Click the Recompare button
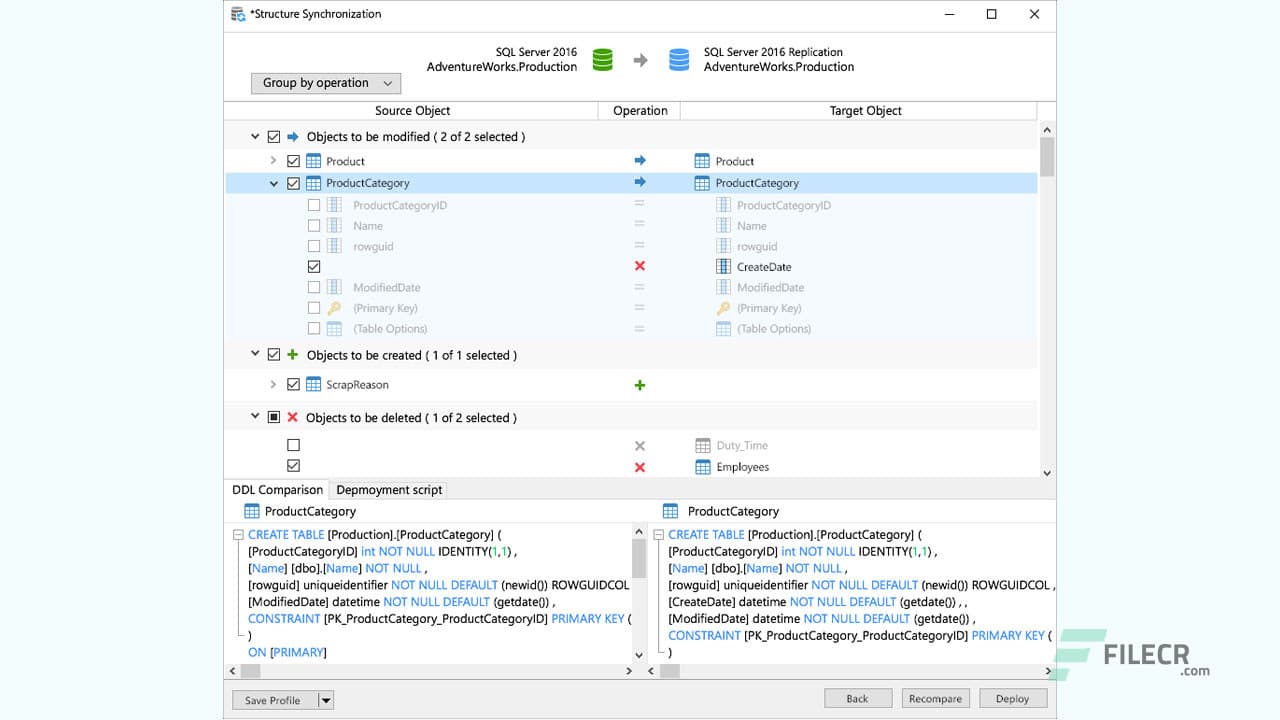Screen dimensions: 1280x720 click(x=935, y=698)
